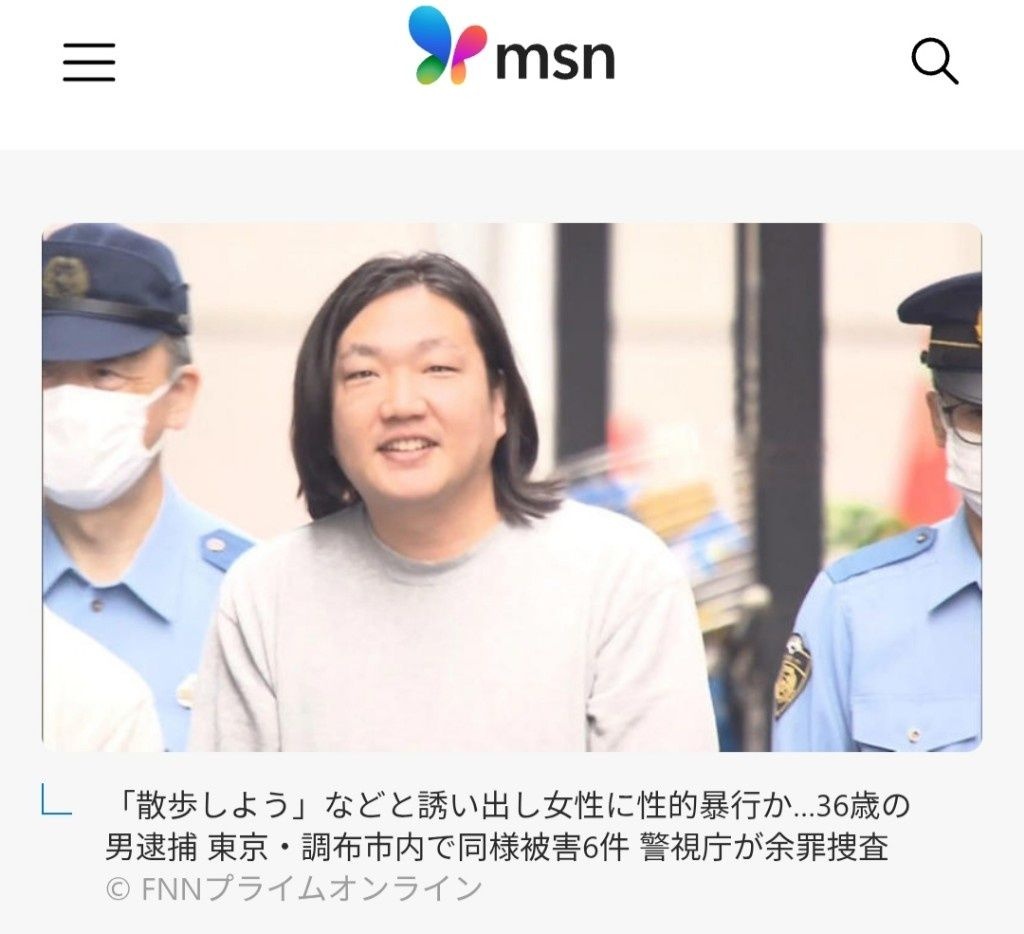Click the copyright symbol before FNN credit
Viewport: 1024px width, 934px height.
pos(118,889)
